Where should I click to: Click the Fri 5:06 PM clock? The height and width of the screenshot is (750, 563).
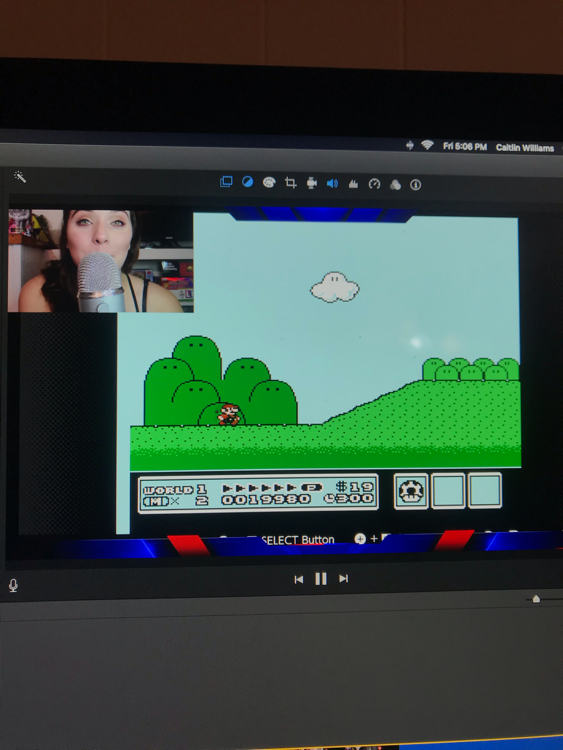tap(464, 146)
